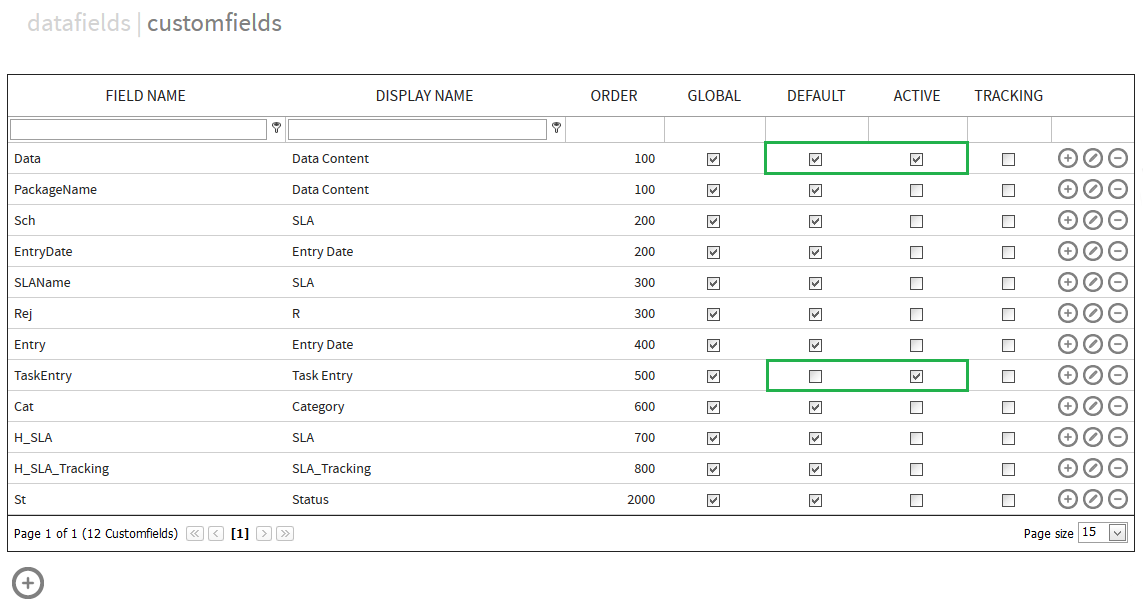
Task: Select the customfields breadcrumb label
Action: coord(213,22)
